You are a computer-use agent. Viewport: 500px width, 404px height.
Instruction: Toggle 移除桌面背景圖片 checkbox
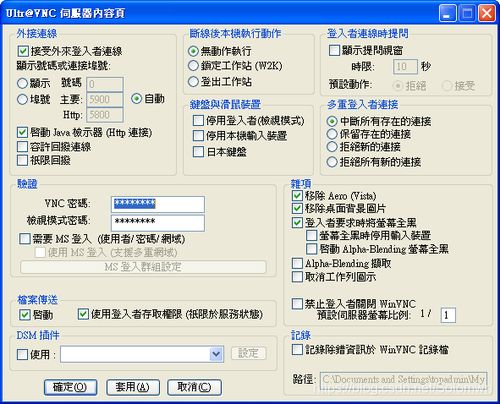click(297, 209)
